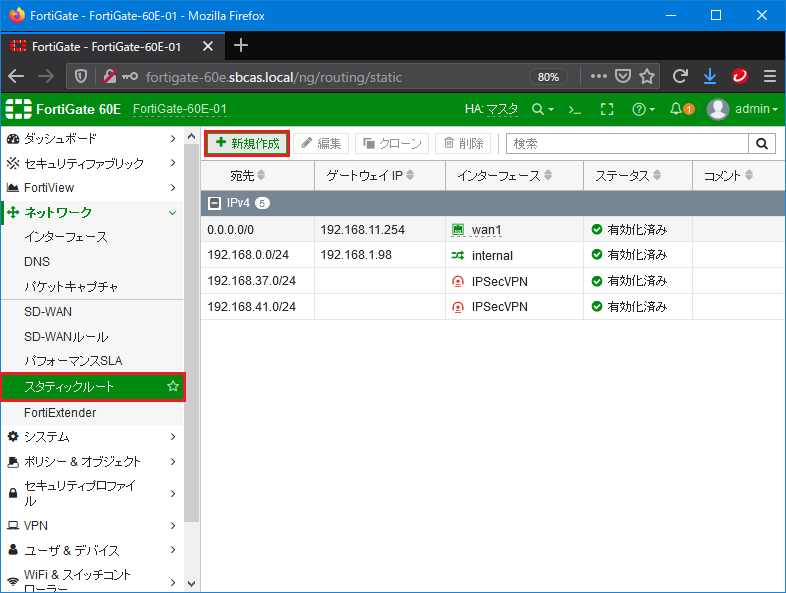Open the help dropdown menu
786x593 pixels.
click(x=644, y=109)
